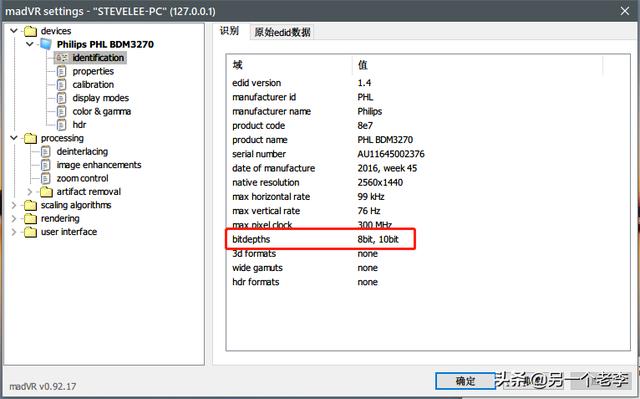640x399 pixels.
Task: Select the hdr formats row
Action: [428, 282]
